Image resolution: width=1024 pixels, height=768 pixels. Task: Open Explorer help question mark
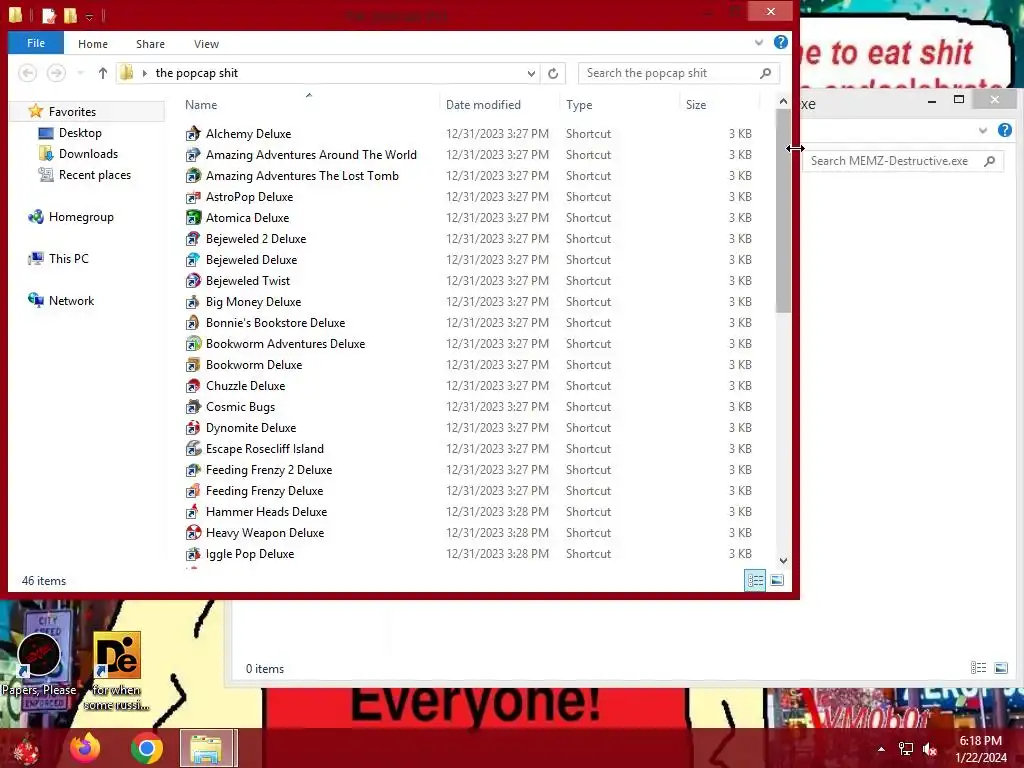tap(780, 42)
